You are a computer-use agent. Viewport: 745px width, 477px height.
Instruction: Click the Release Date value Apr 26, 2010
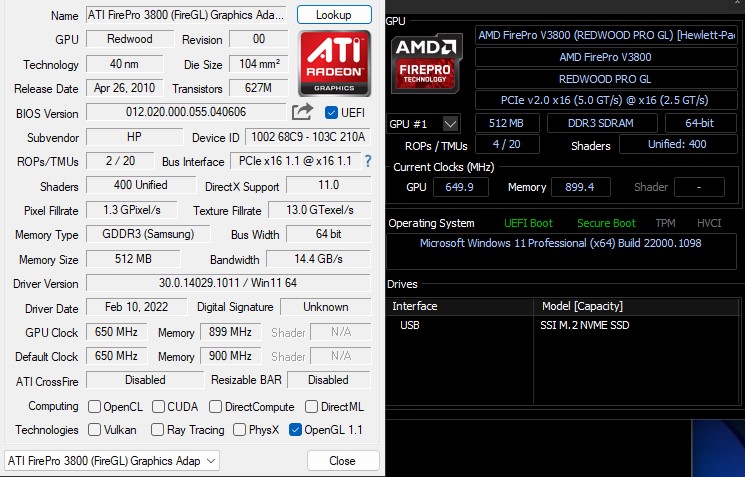(124, 88)
